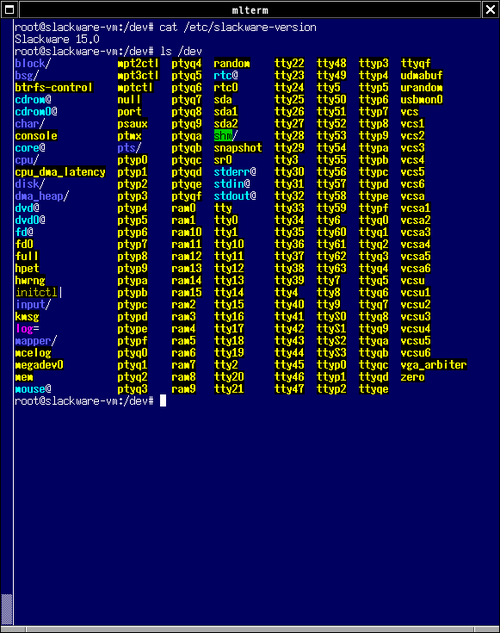Click the stderr@ symlink entry
Screen dimensions: 500x633
[235, 172]
